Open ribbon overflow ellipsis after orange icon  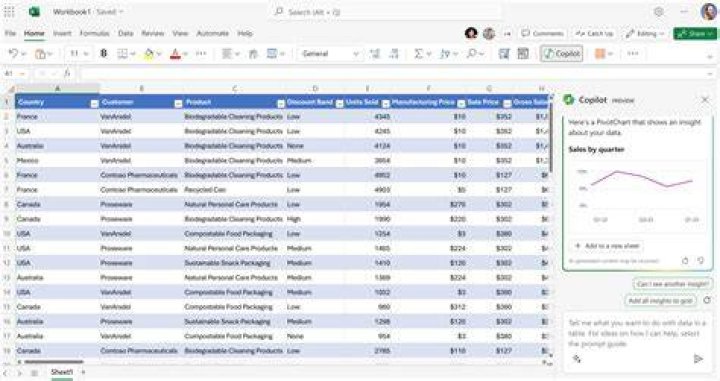[x=633, y=54]
